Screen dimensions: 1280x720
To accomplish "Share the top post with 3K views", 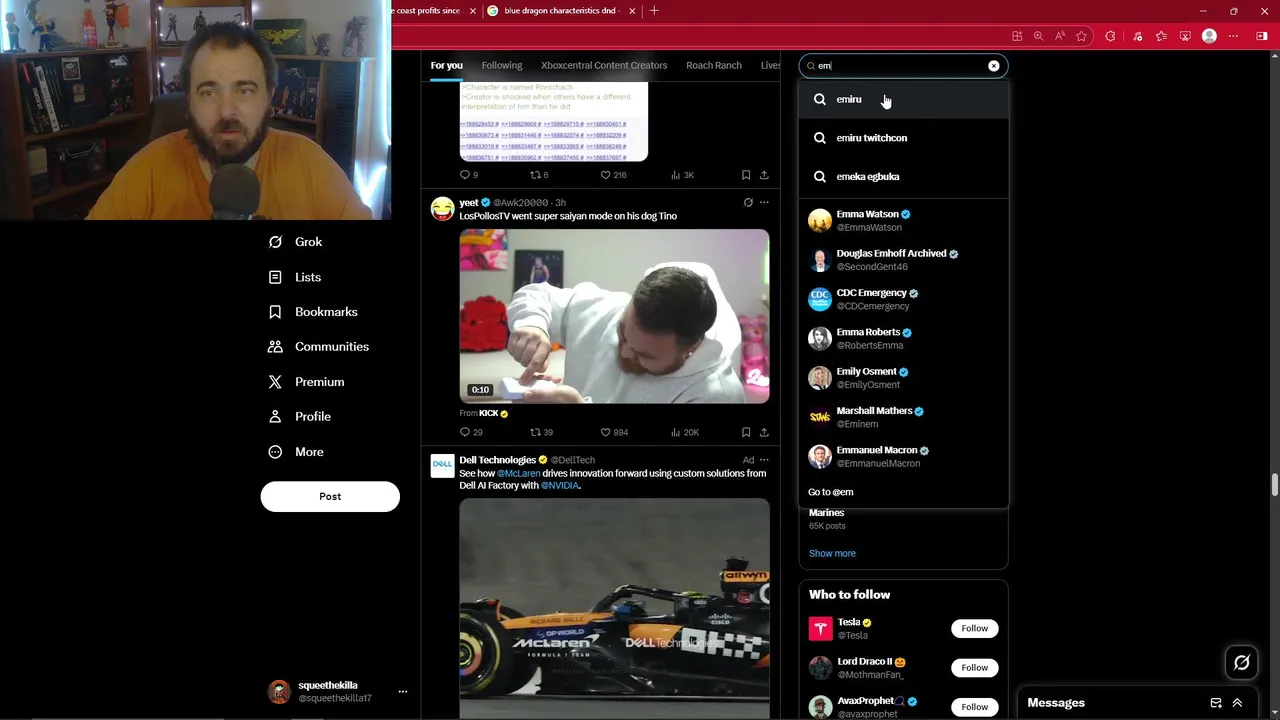I will 764,175.
